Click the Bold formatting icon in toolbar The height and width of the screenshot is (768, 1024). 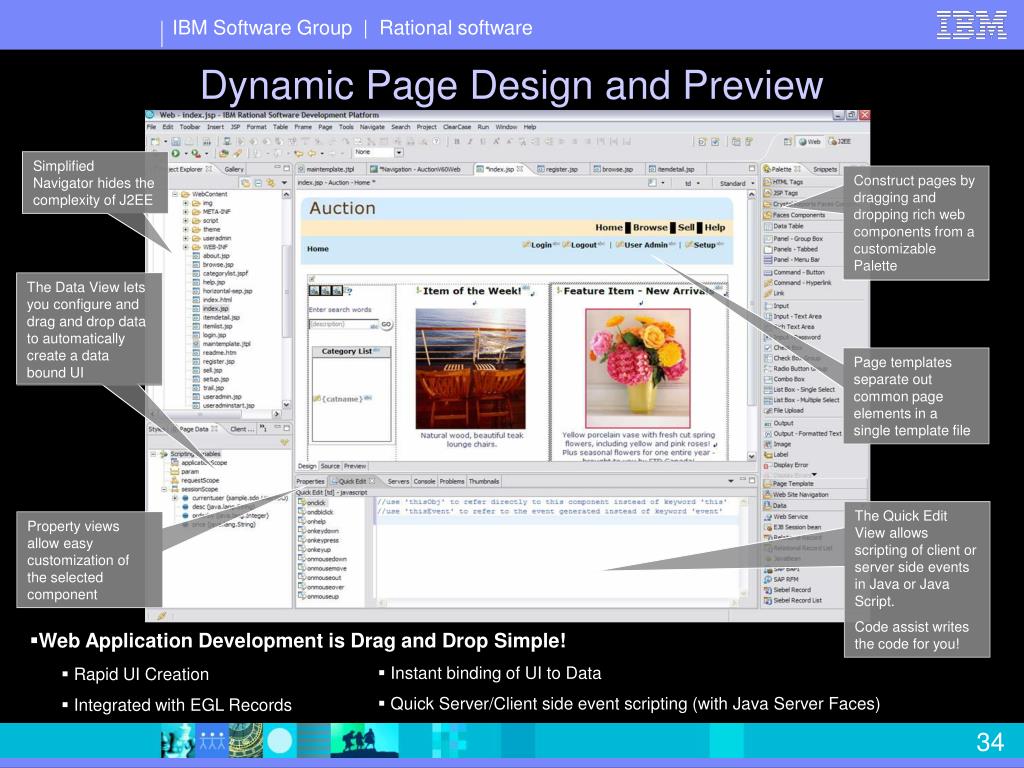(456, 141)
